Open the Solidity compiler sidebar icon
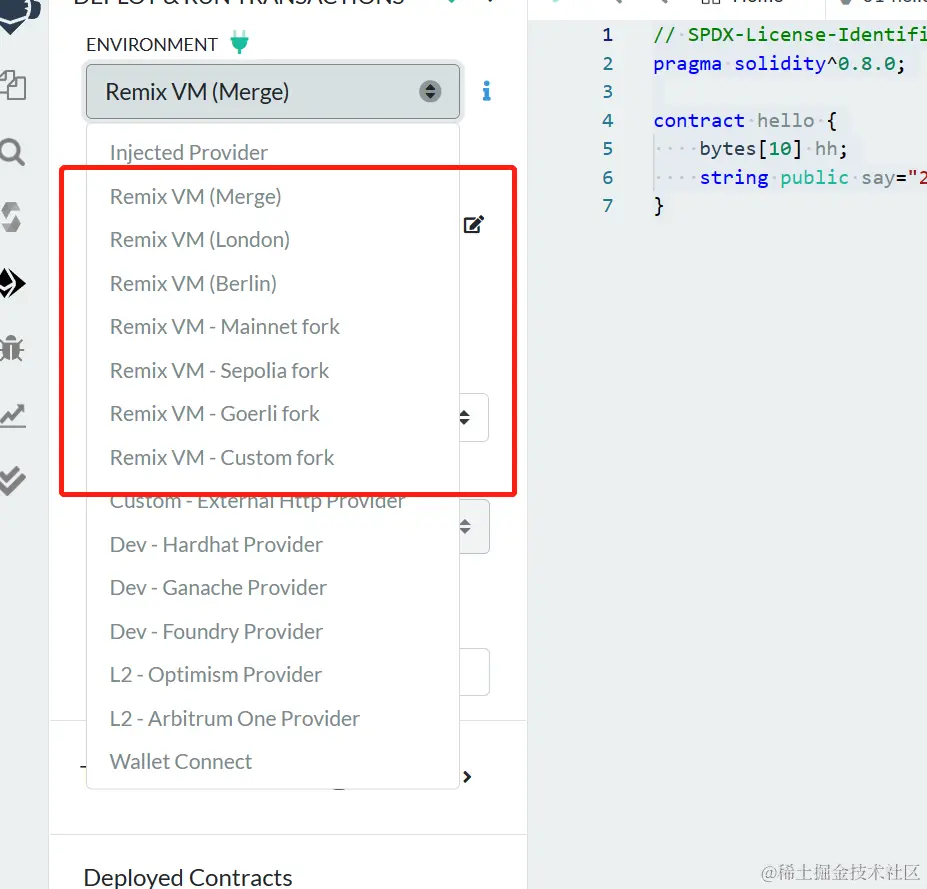Viewport: 927px width, 889px height. (11, 217)
